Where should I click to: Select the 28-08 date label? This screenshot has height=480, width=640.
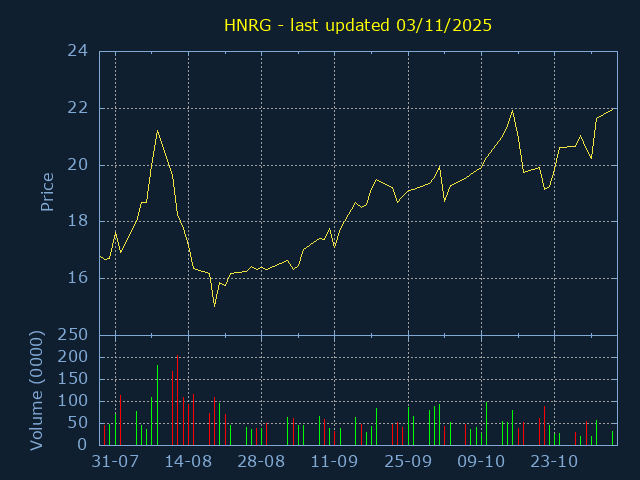[x=261, y=462]
